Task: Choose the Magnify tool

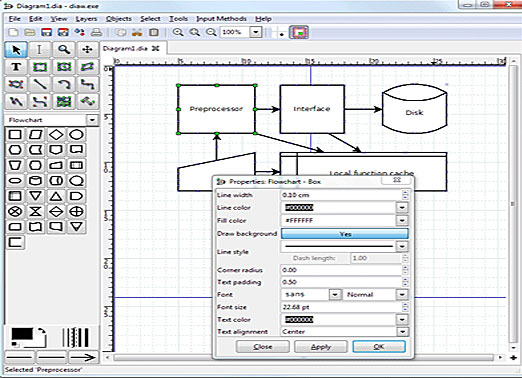Action: pyautogui.click(x=64, y=50)
